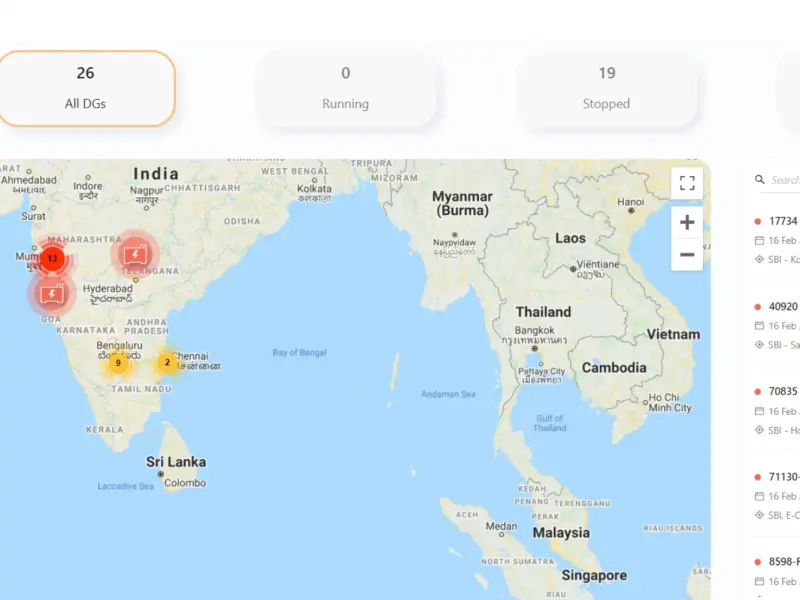Open the yellow cluster marker numbered 9
The image size is (800, 600).
118,363
